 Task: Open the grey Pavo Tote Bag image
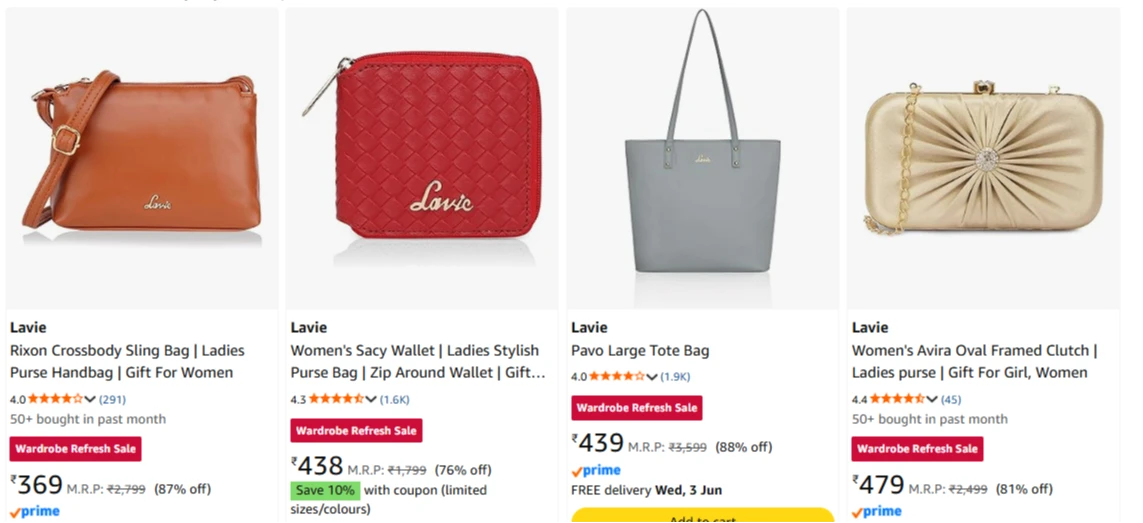click(x=703, y=158)
